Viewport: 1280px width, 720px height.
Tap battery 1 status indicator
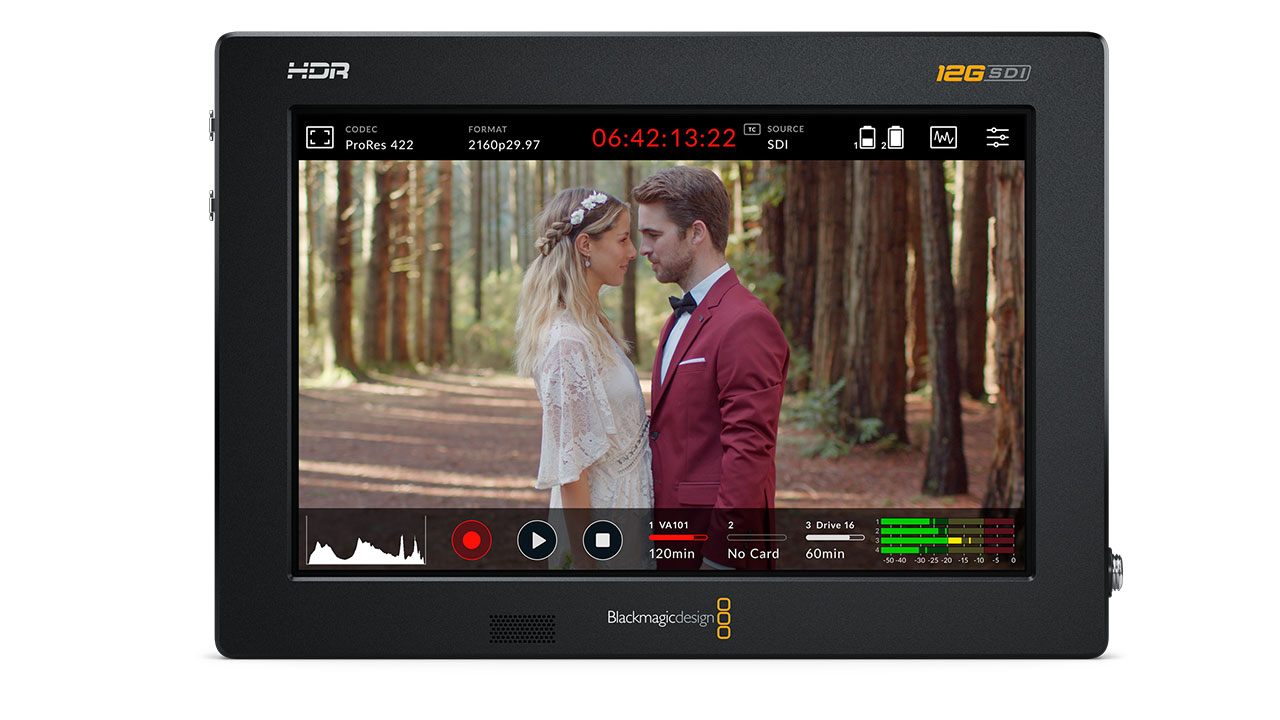pos(867,138)
